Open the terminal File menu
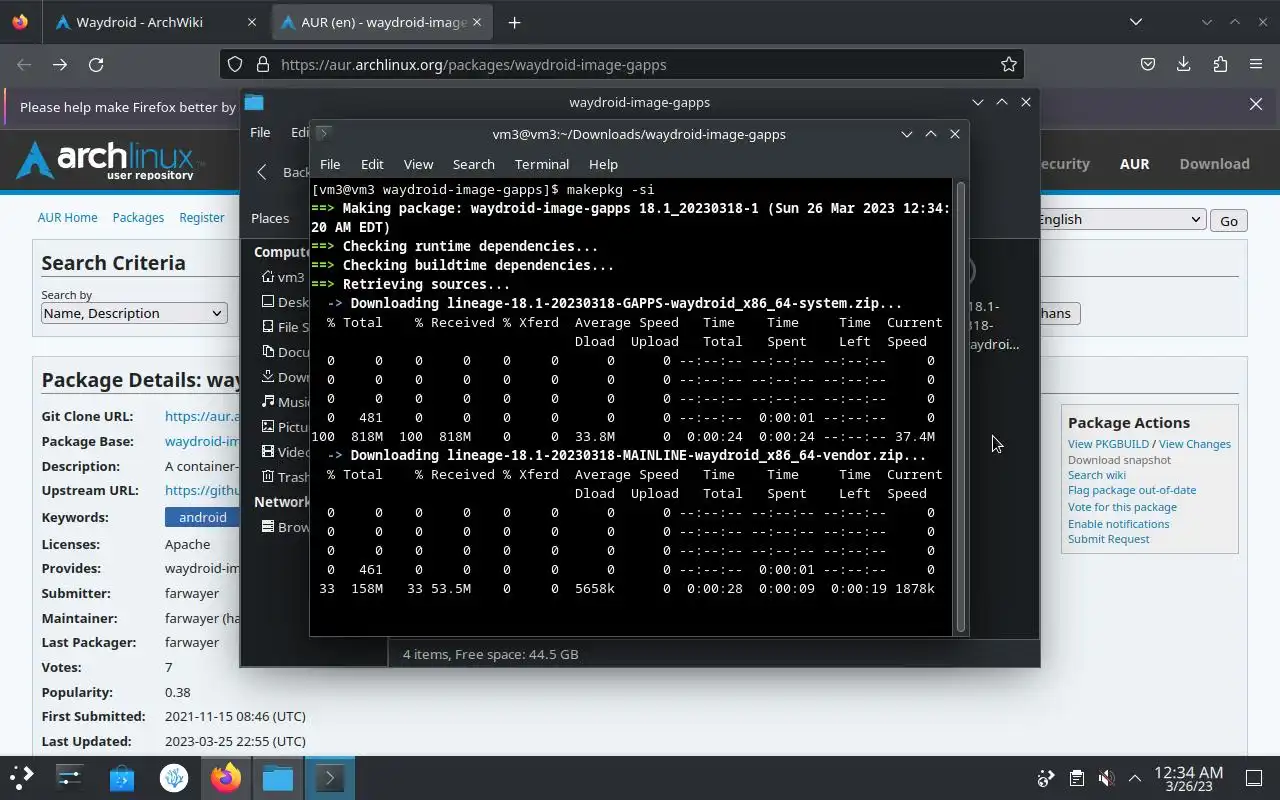This screenshot has height=800, width=1280. pyautogui.click(x=330, y=164)
